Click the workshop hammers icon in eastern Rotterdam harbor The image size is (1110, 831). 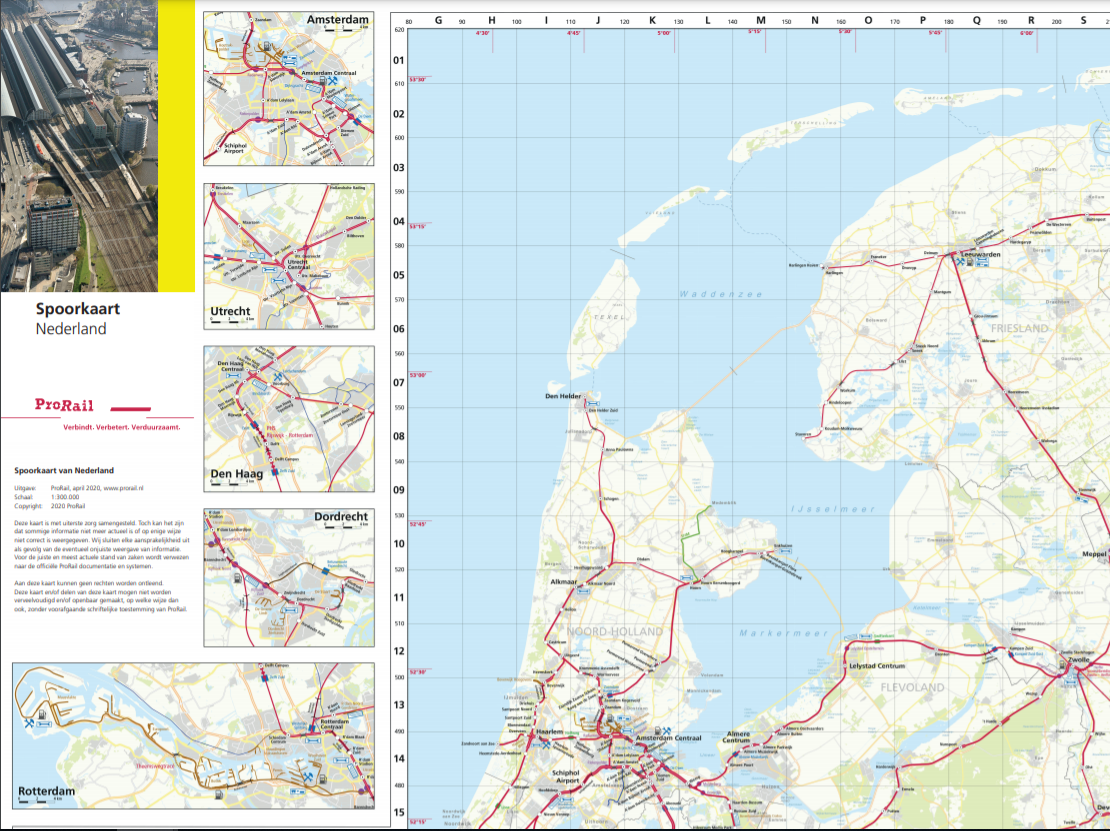pyautogui.click(x=308, y=779)
